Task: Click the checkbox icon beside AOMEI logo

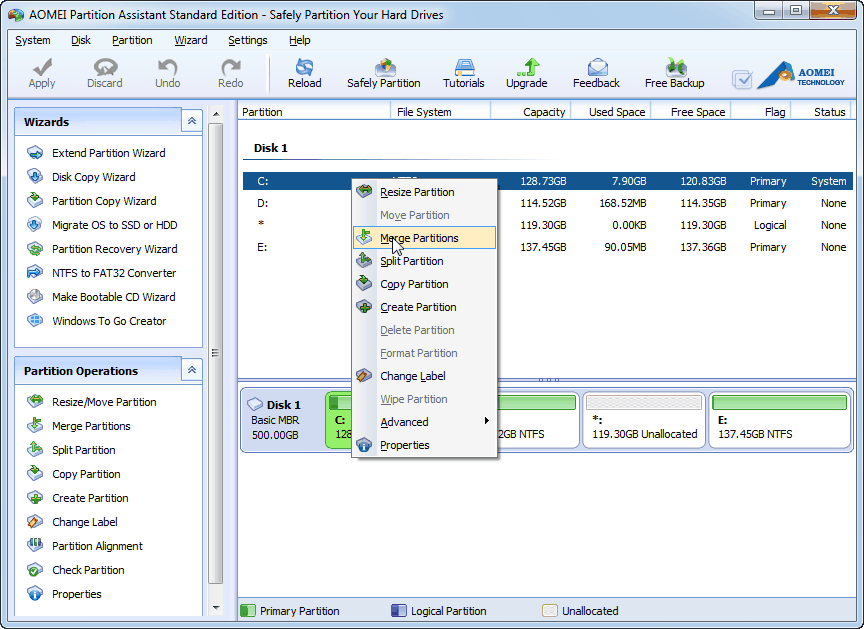Action: [742, 79]
